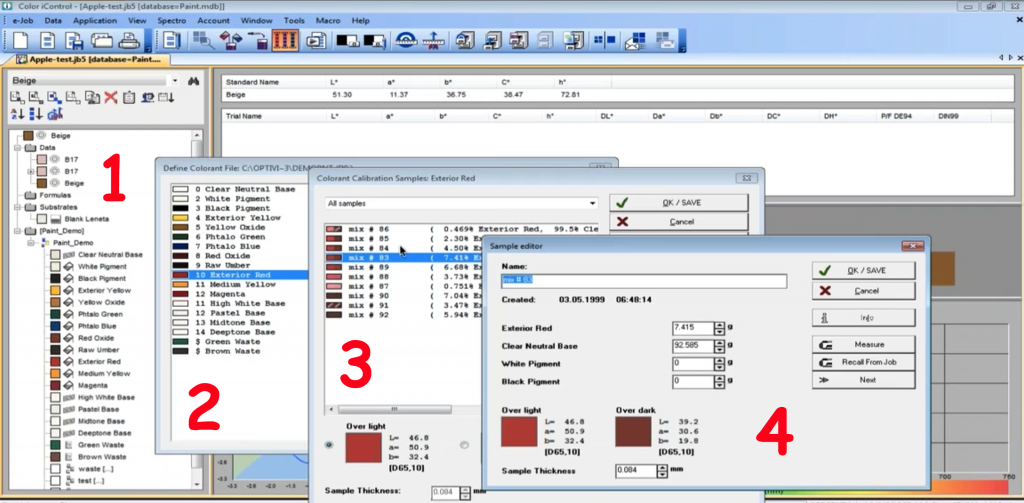Click the orange striped grid toolbar icon
The width and height of the screenshot is (1024, 503).
click(x=285, y=41)
